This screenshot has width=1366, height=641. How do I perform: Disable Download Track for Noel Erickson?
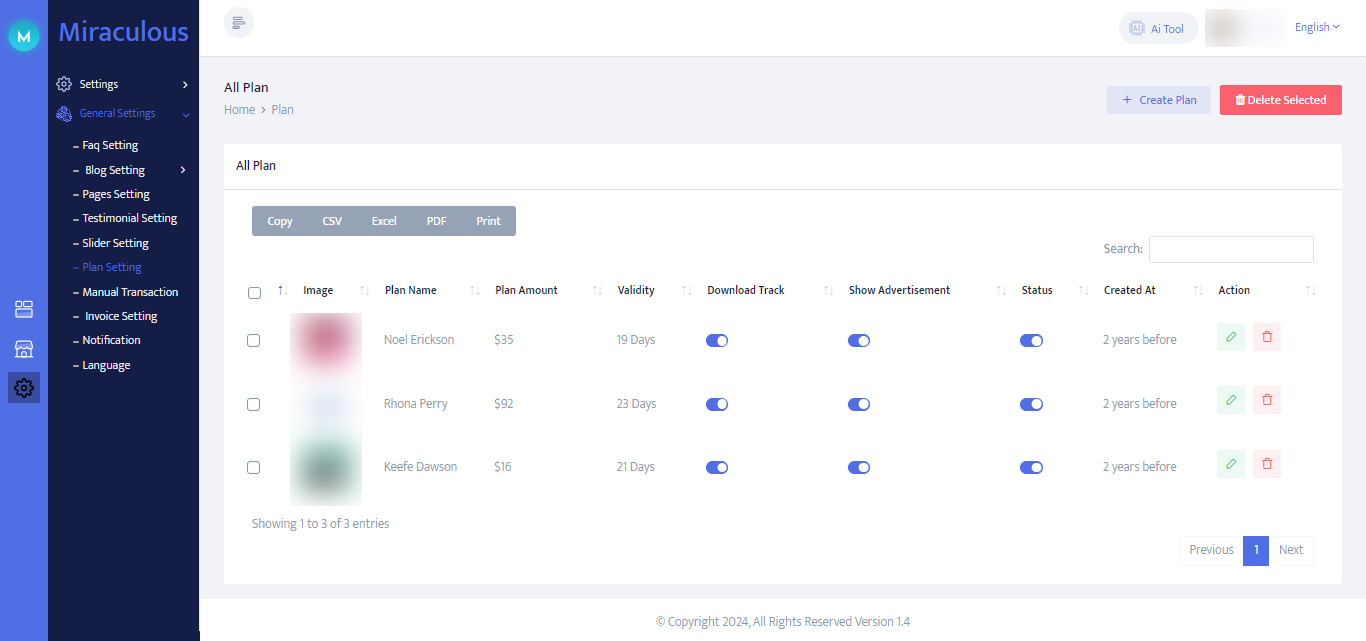[x=717, y=340]
